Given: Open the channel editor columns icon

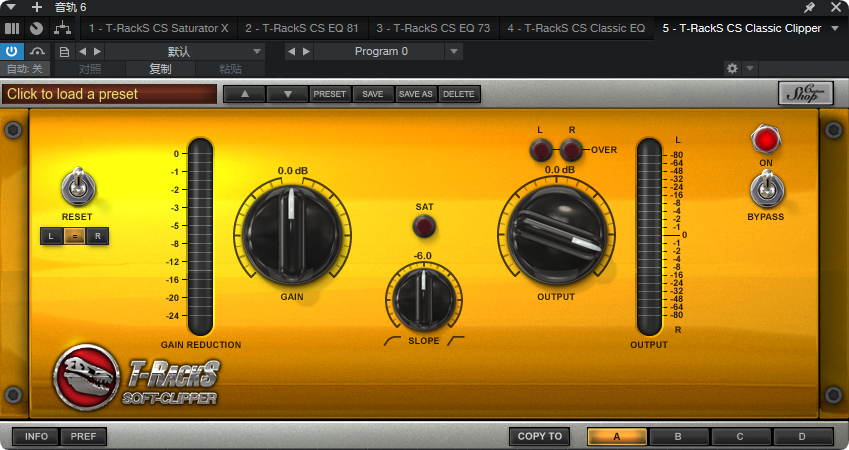Looking at the screenshot, I should tap(12, 28).
